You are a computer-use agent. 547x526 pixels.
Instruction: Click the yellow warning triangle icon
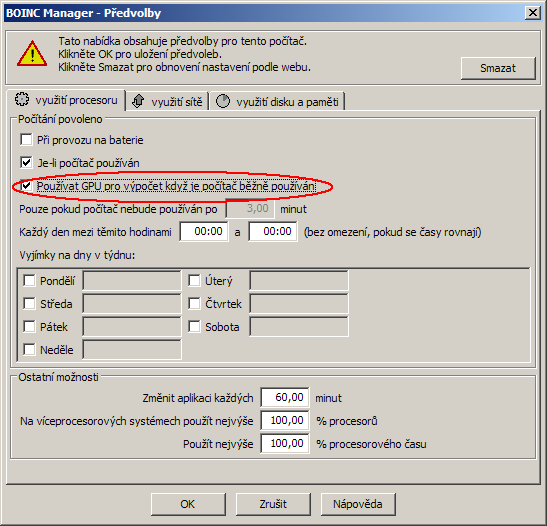32,54
